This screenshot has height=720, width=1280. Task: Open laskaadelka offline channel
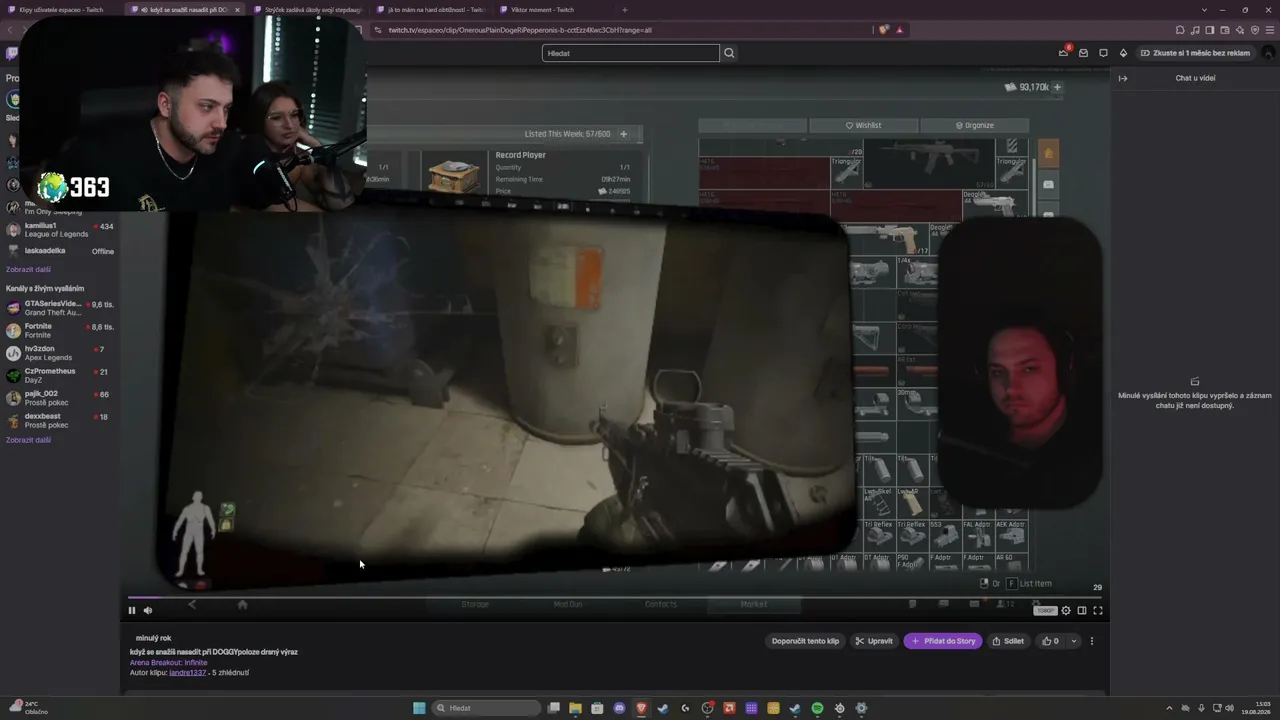click(x=60, y=251)
